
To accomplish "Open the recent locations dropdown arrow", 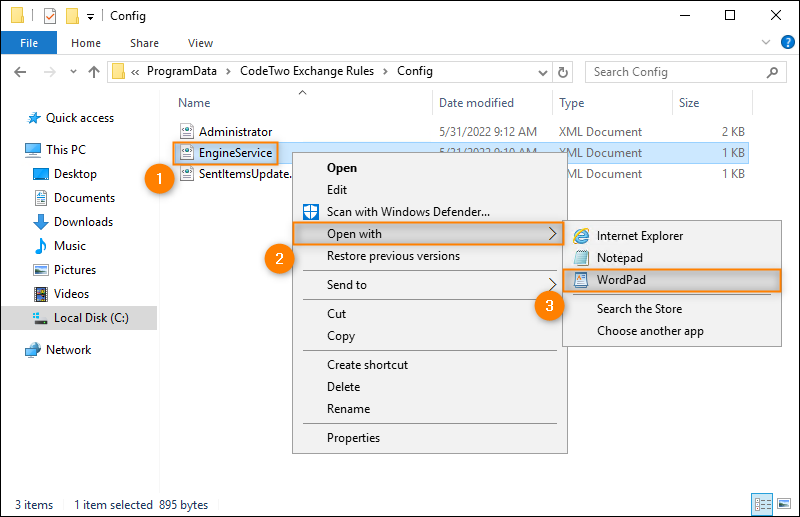I will point(73,72).
